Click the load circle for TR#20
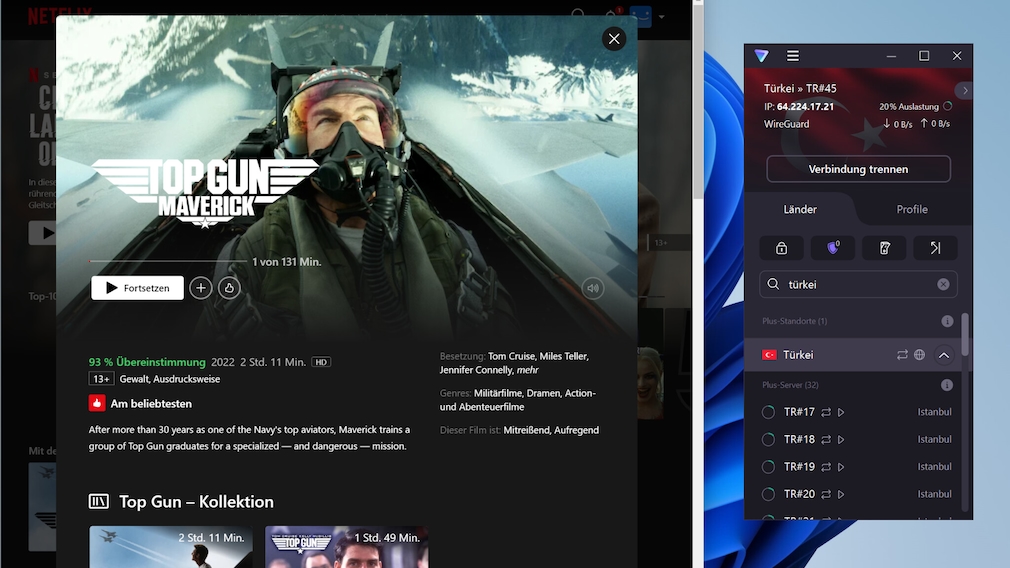The width and height of the screenshot is (1010, 568). coord(768,494)
